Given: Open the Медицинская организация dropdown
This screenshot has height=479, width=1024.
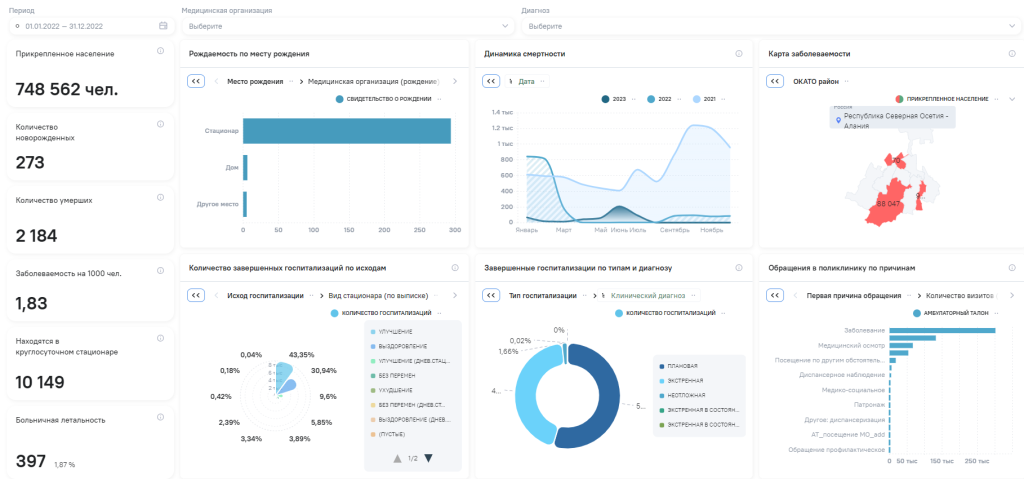Looking at the screenshot, I should point(346,25).
